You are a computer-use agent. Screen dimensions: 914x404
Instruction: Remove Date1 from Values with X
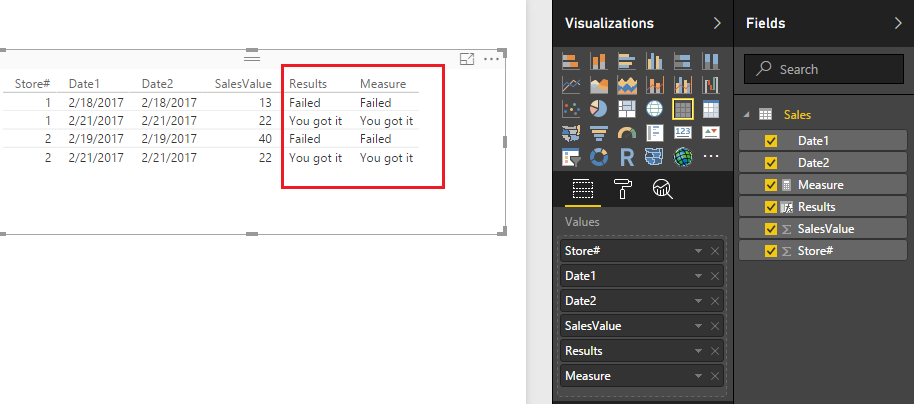715,276
